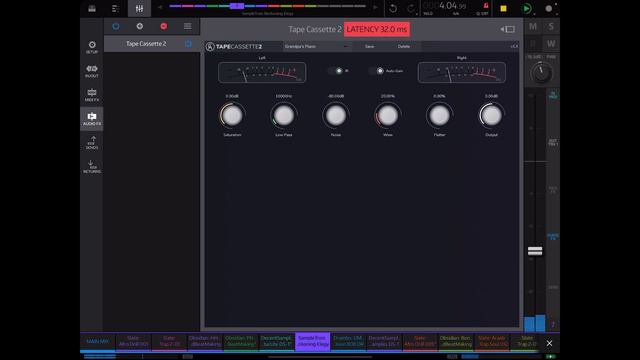Switch to the mixer view icon in top bar
Screen dimensions: 640x360
point(139,8)
